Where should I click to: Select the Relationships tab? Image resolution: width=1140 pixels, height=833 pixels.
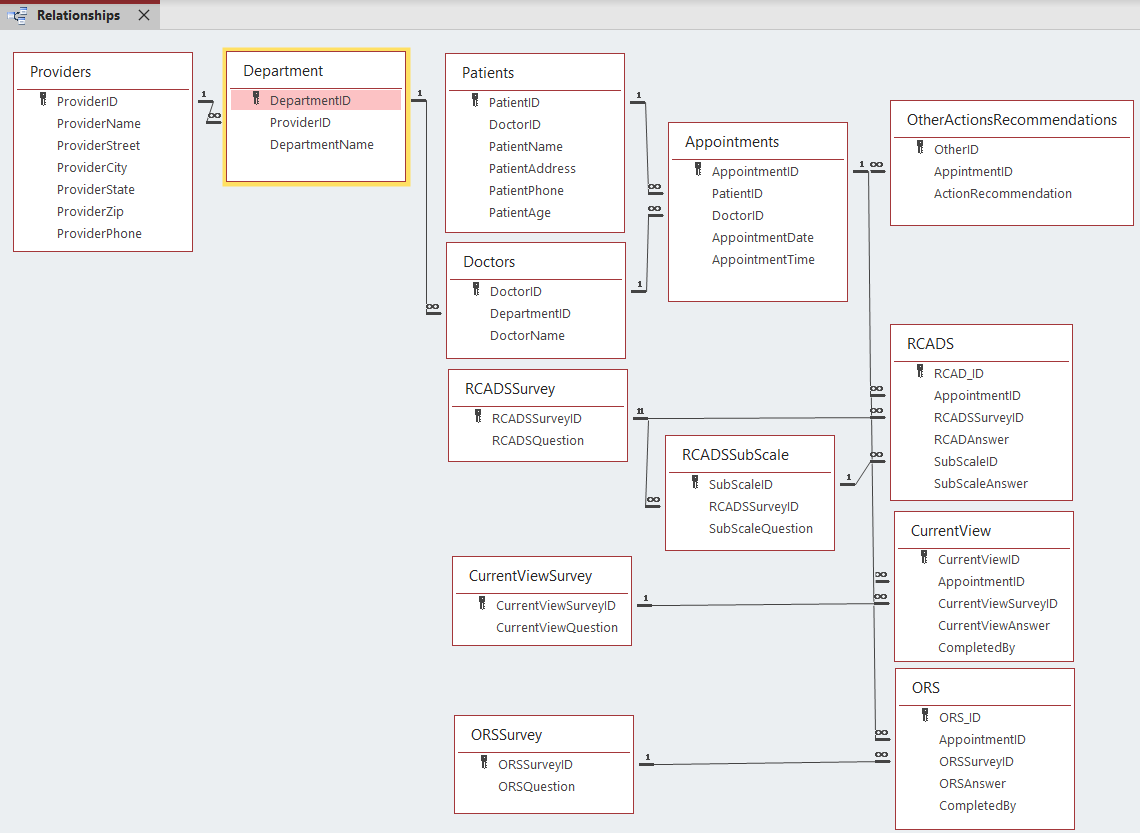79,15
